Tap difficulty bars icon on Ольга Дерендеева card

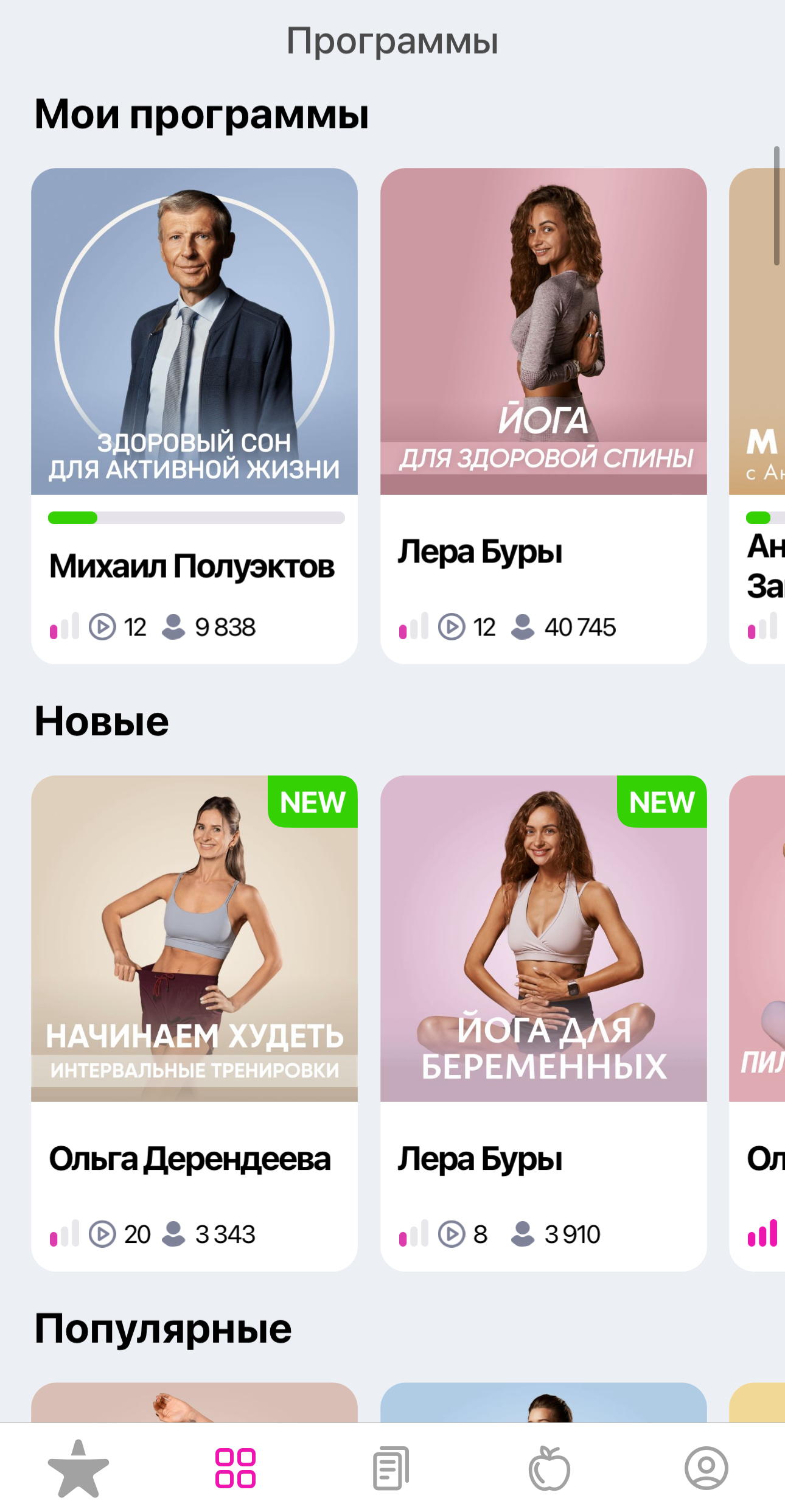coord(65,1234)
